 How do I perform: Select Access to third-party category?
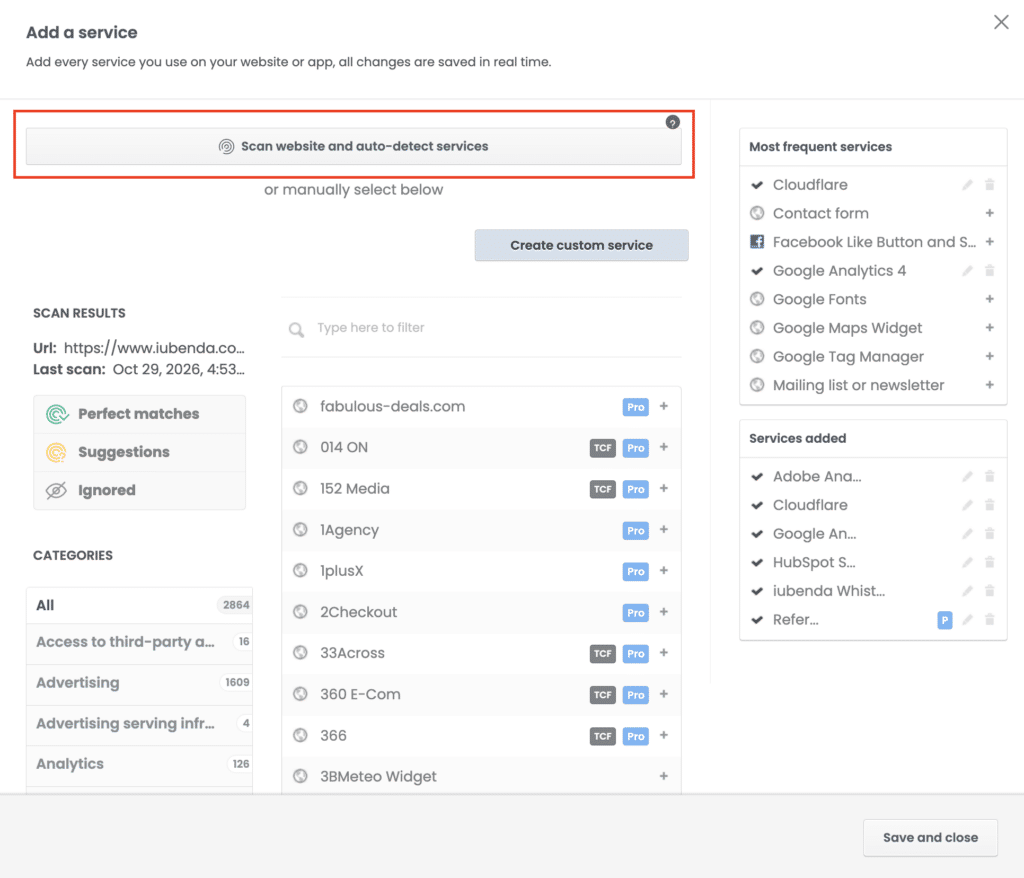(140, 642)
